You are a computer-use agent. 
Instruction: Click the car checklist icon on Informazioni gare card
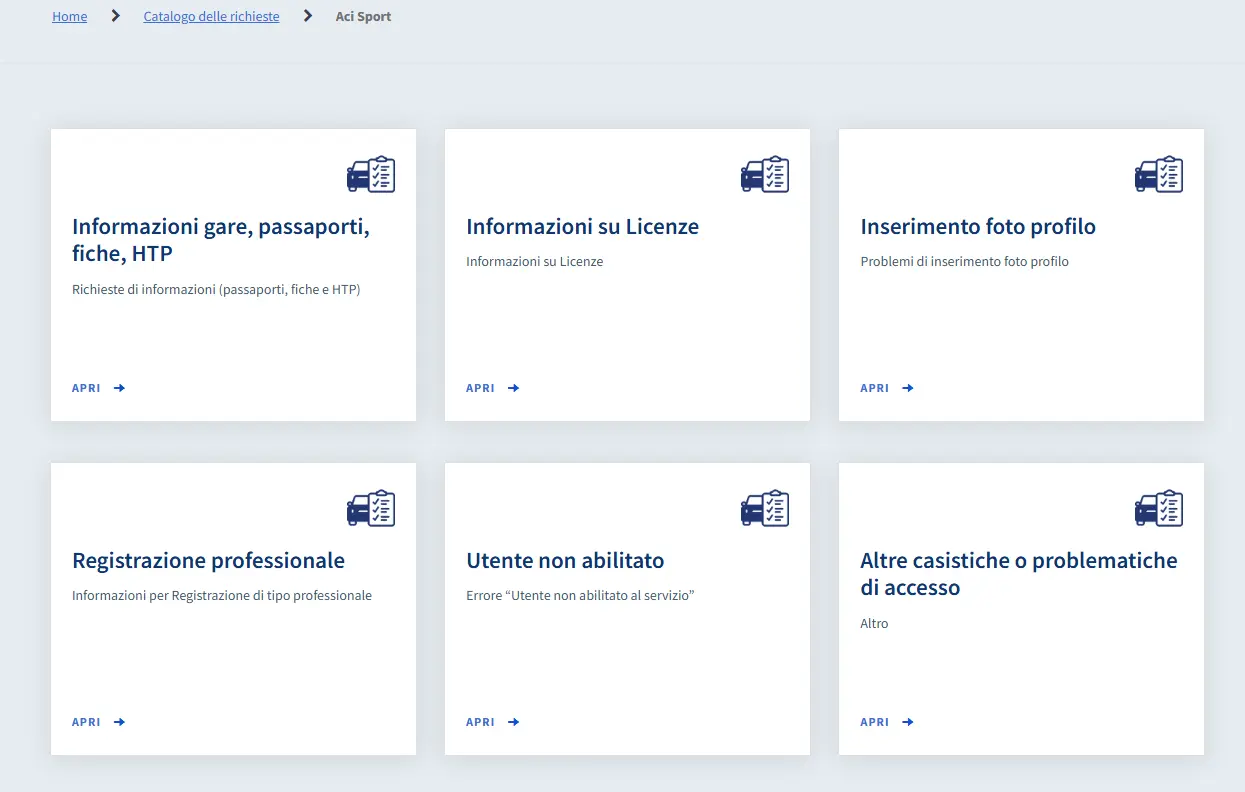point(371,174)
